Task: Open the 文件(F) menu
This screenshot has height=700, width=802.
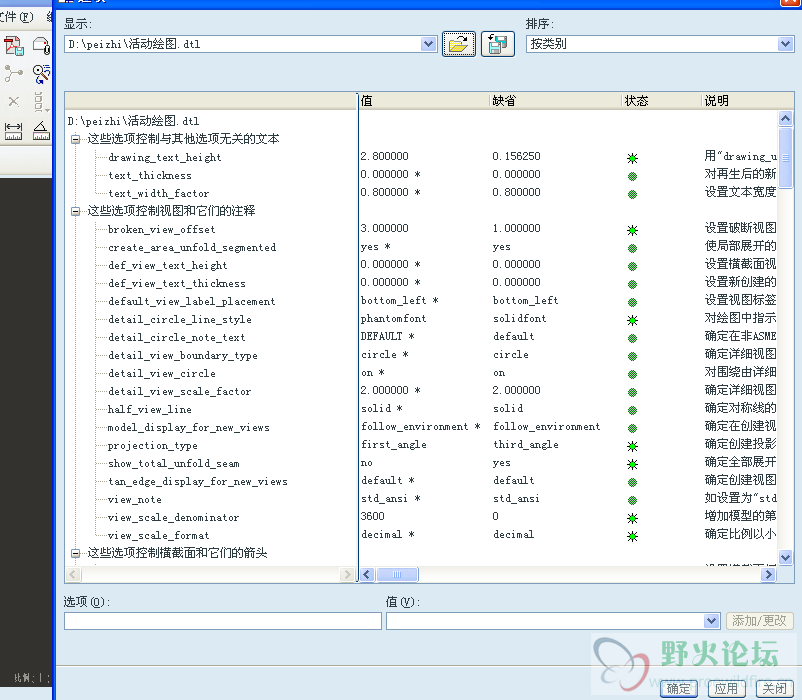Action: (16, 17)
